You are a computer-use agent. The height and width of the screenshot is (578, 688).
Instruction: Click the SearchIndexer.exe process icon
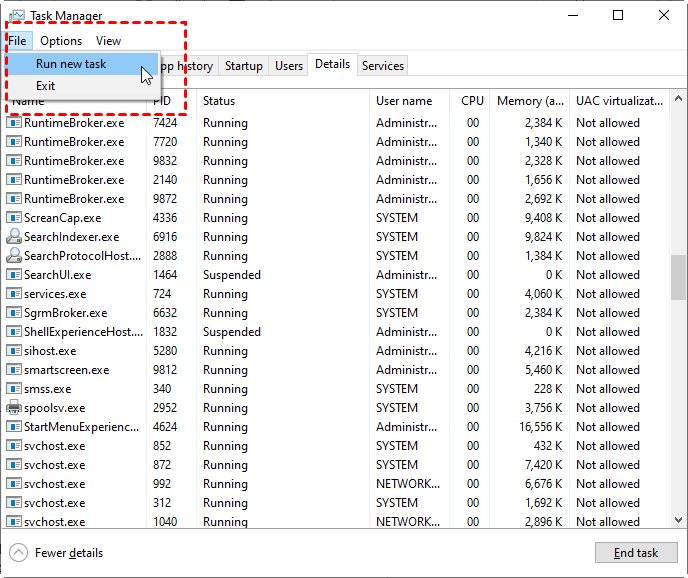14,237
